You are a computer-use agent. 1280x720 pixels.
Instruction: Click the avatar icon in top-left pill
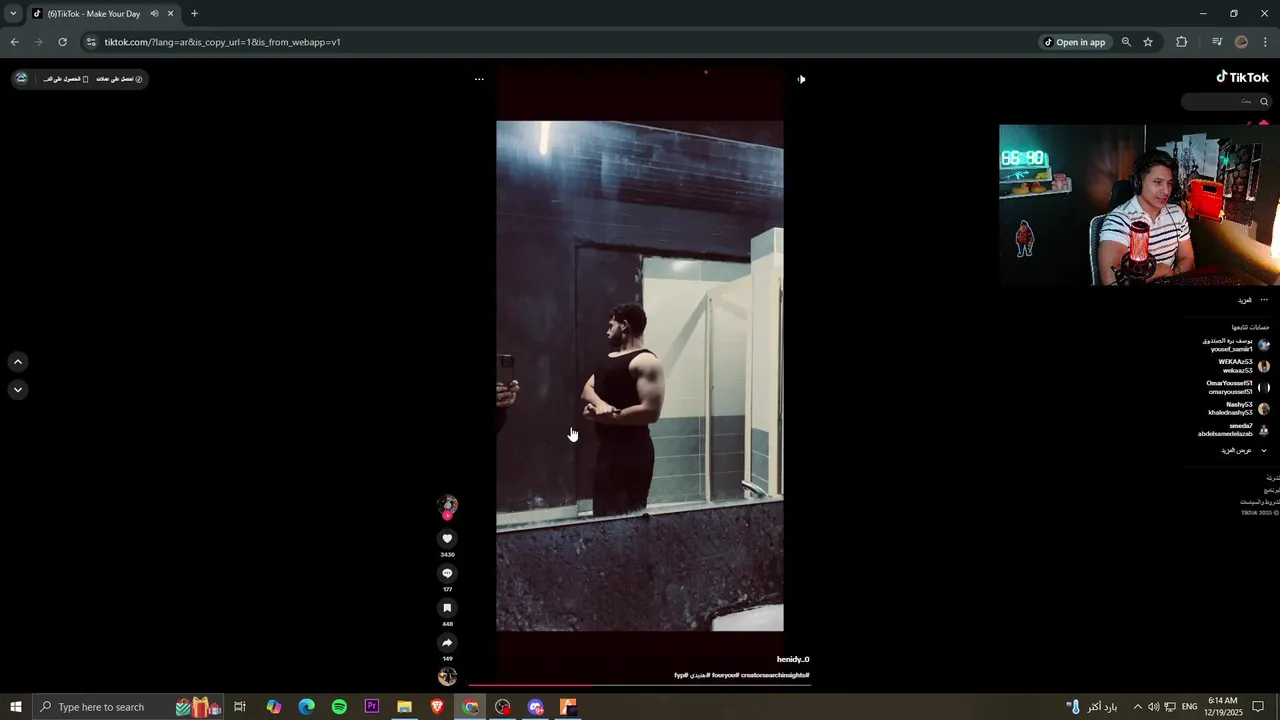coord(21,78)
